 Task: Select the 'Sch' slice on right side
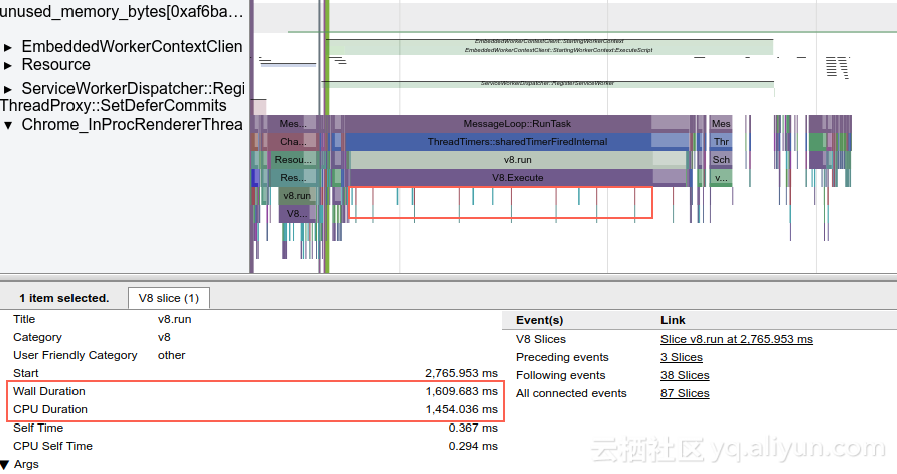click(721, 160)
